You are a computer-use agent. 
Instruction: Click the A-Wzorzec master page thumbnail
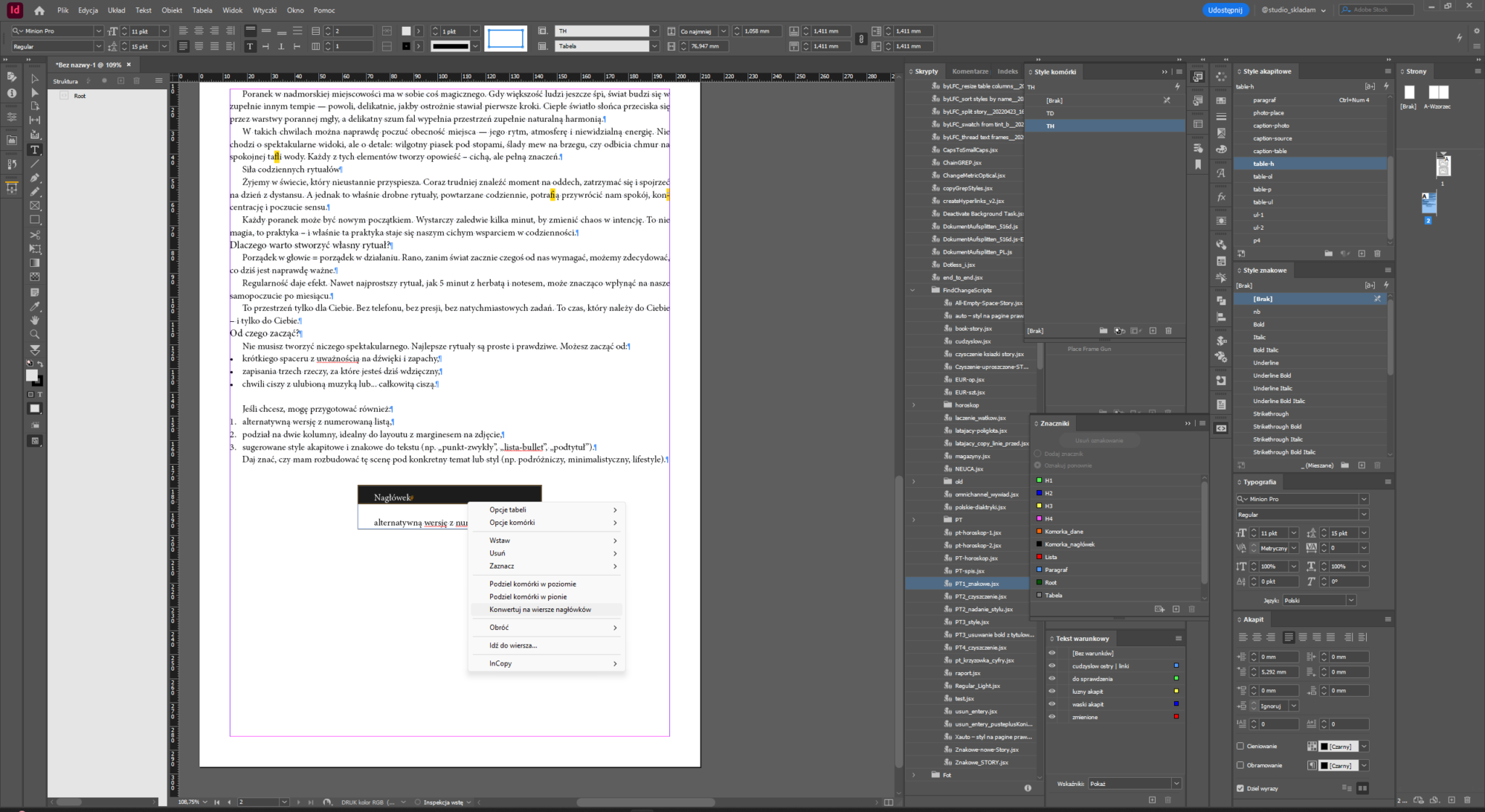click(1439, 92)
